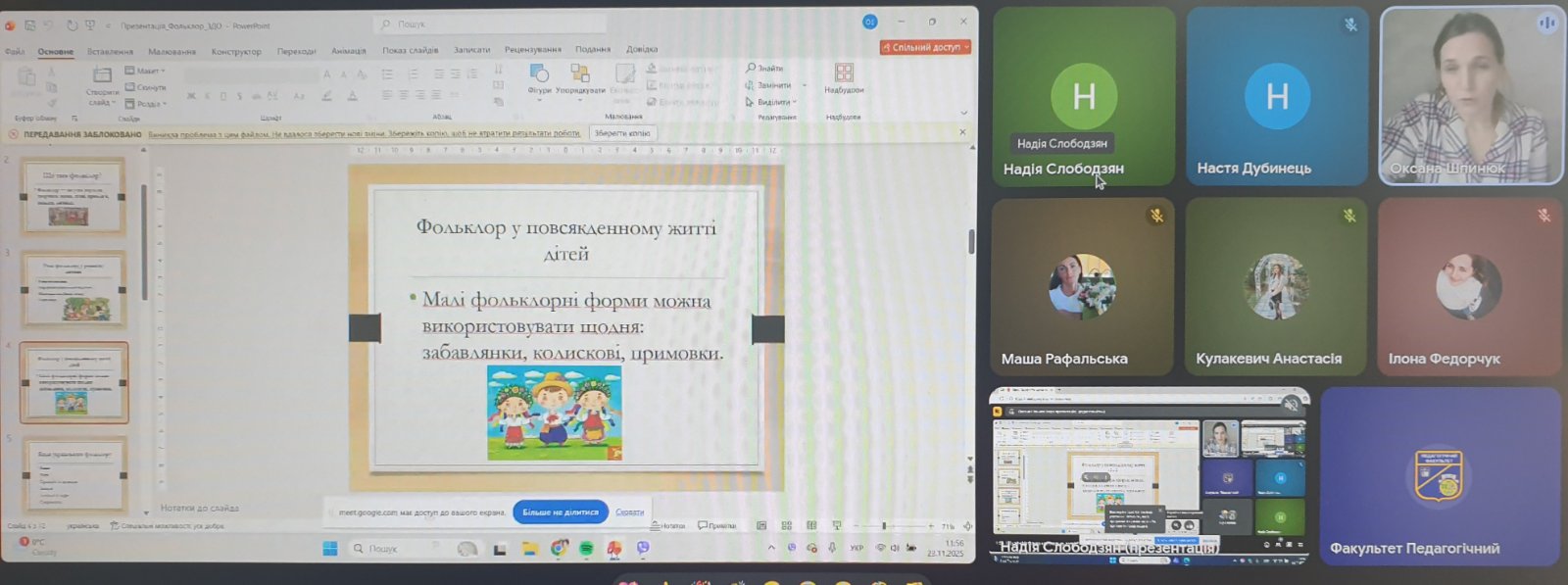
Task: Toggle bold formatting in Font group
Action: pyautogui.click(x=191, y=96)
